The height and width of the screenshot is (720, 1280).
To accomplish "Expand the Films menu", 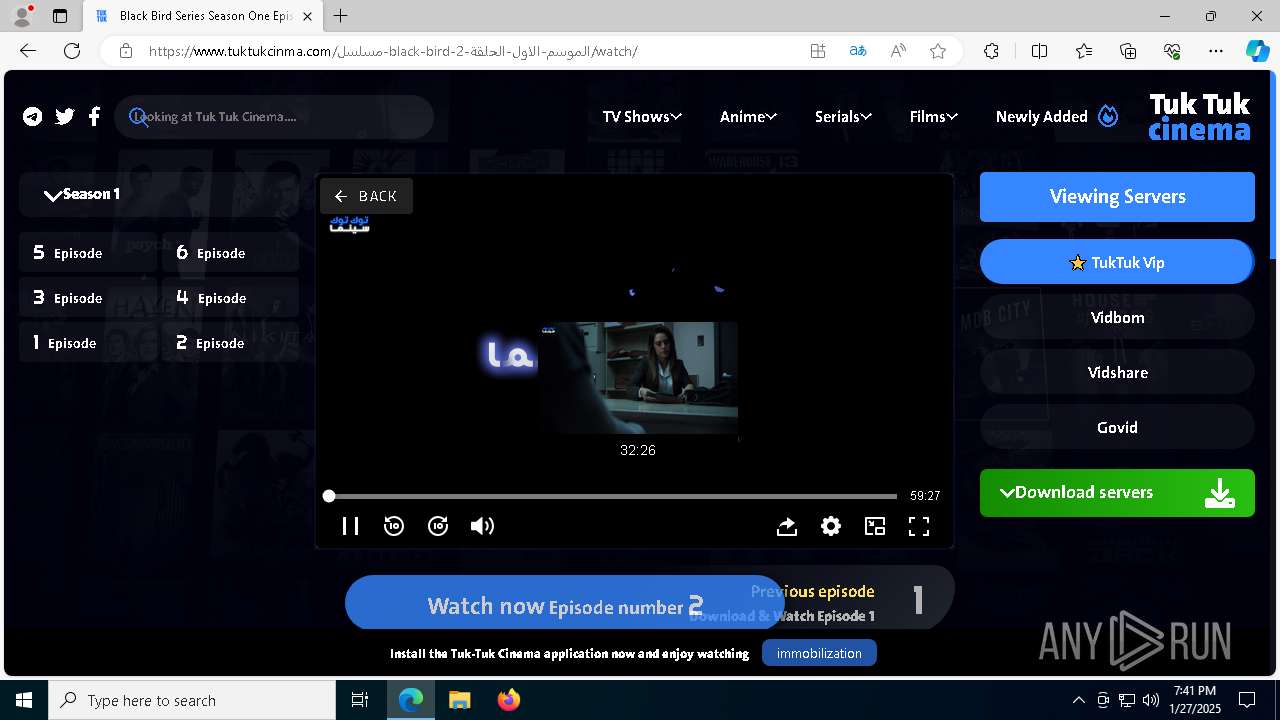I will click(x=934, y=117).
